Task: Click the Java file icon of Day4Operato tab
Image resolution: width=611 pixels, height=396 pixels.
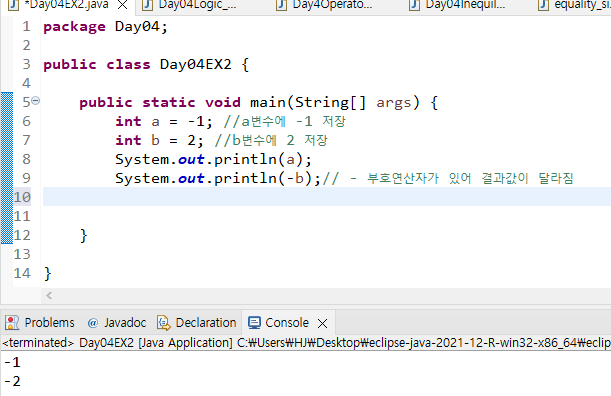Action: click(281, 5)
